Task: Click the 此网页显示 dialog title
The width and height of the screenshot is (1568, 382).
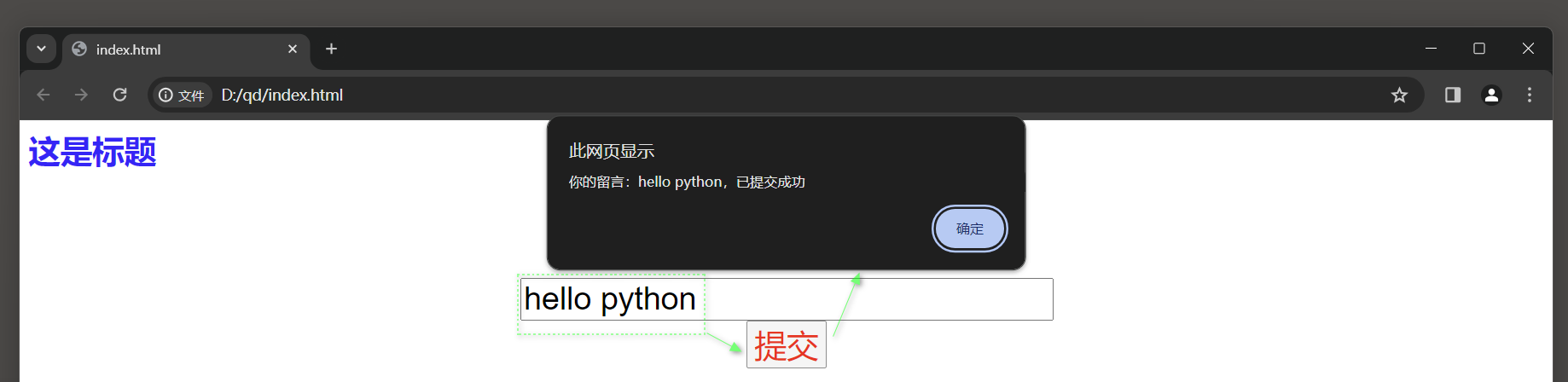Action: click(612, 151)
